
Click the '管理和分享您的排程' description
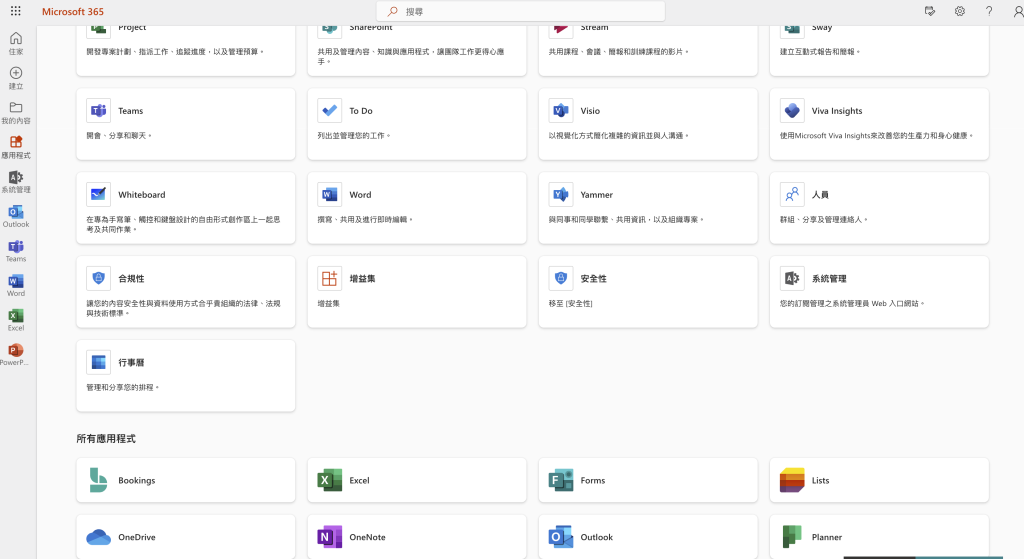pos(123,387)
